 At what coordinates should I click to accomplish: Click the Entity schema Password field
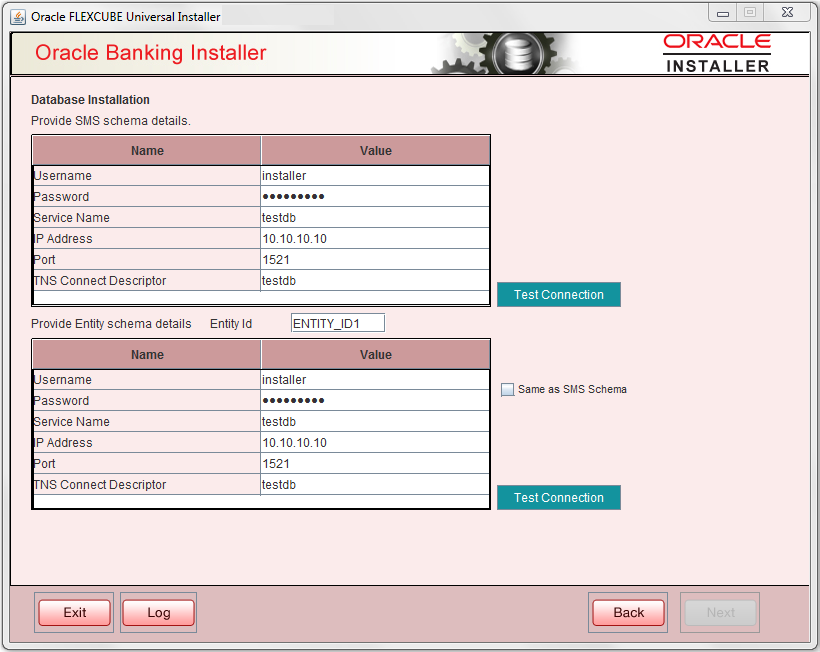click(x=375, y=400)
